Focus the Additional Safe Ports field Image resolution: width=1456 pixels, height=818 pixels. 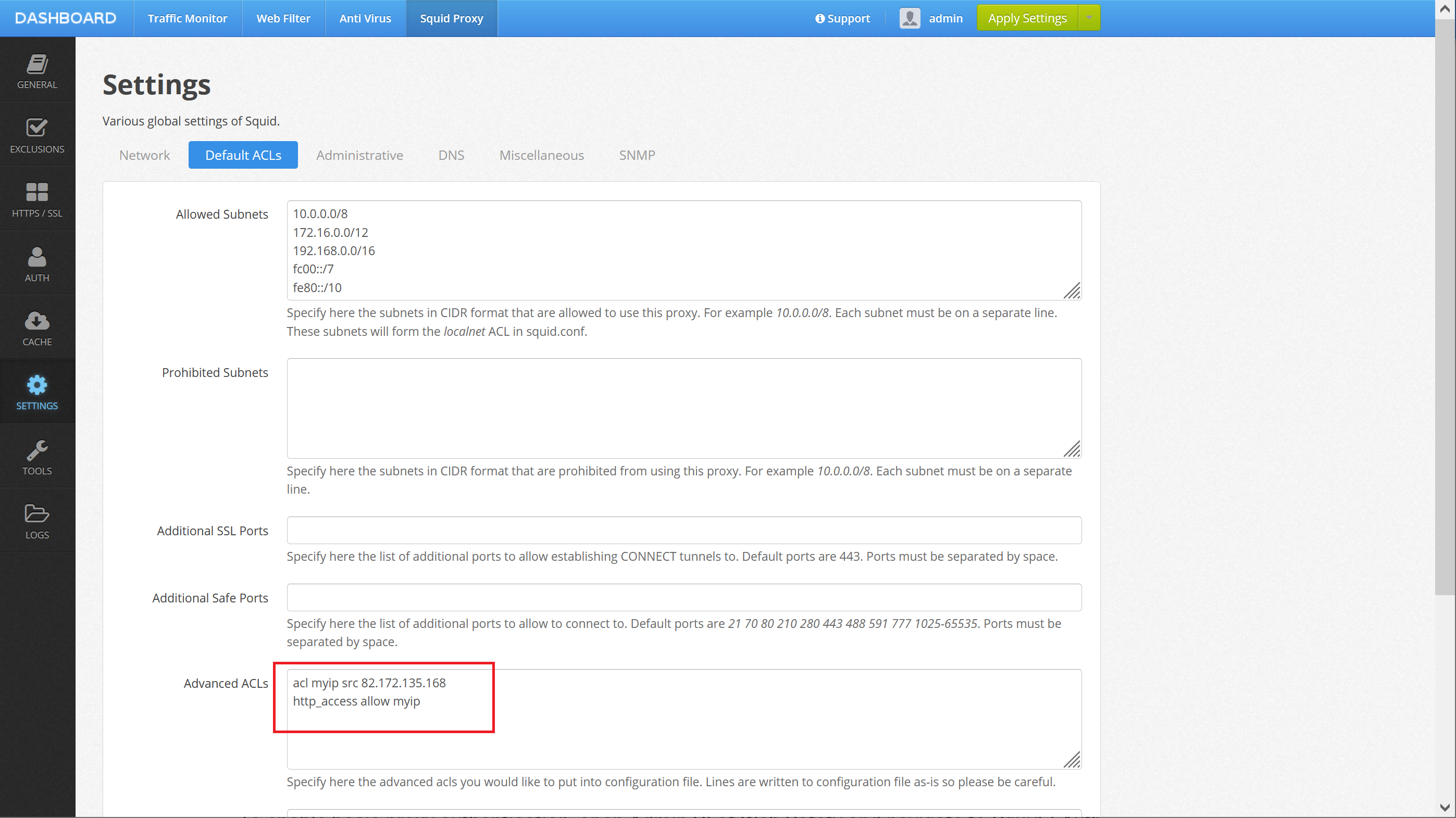coord(684,597)
